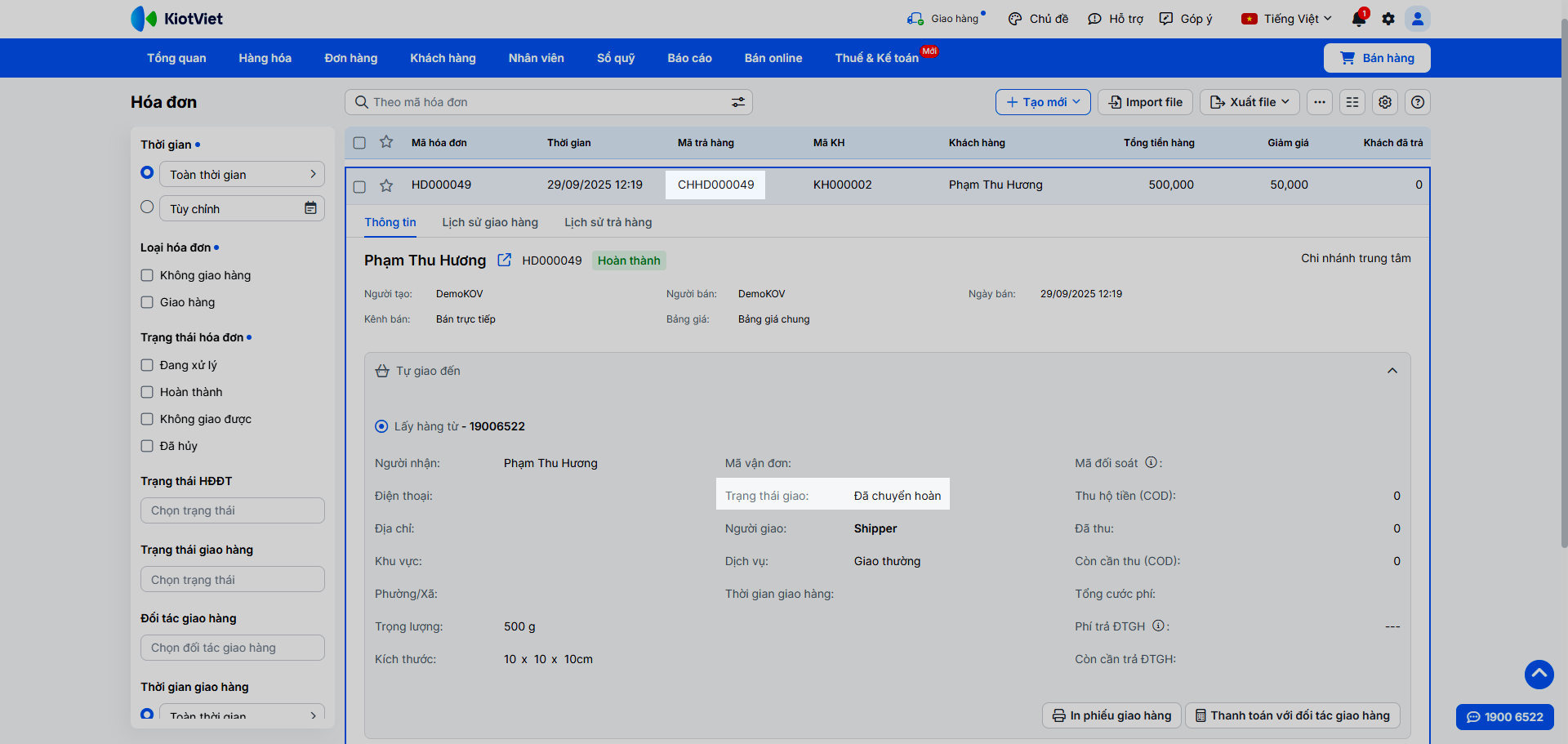Image resolution: width=1568 pixels, height=744 pixels.
Task: Open the help question mark icon
Action: [x=1418, y=102]
